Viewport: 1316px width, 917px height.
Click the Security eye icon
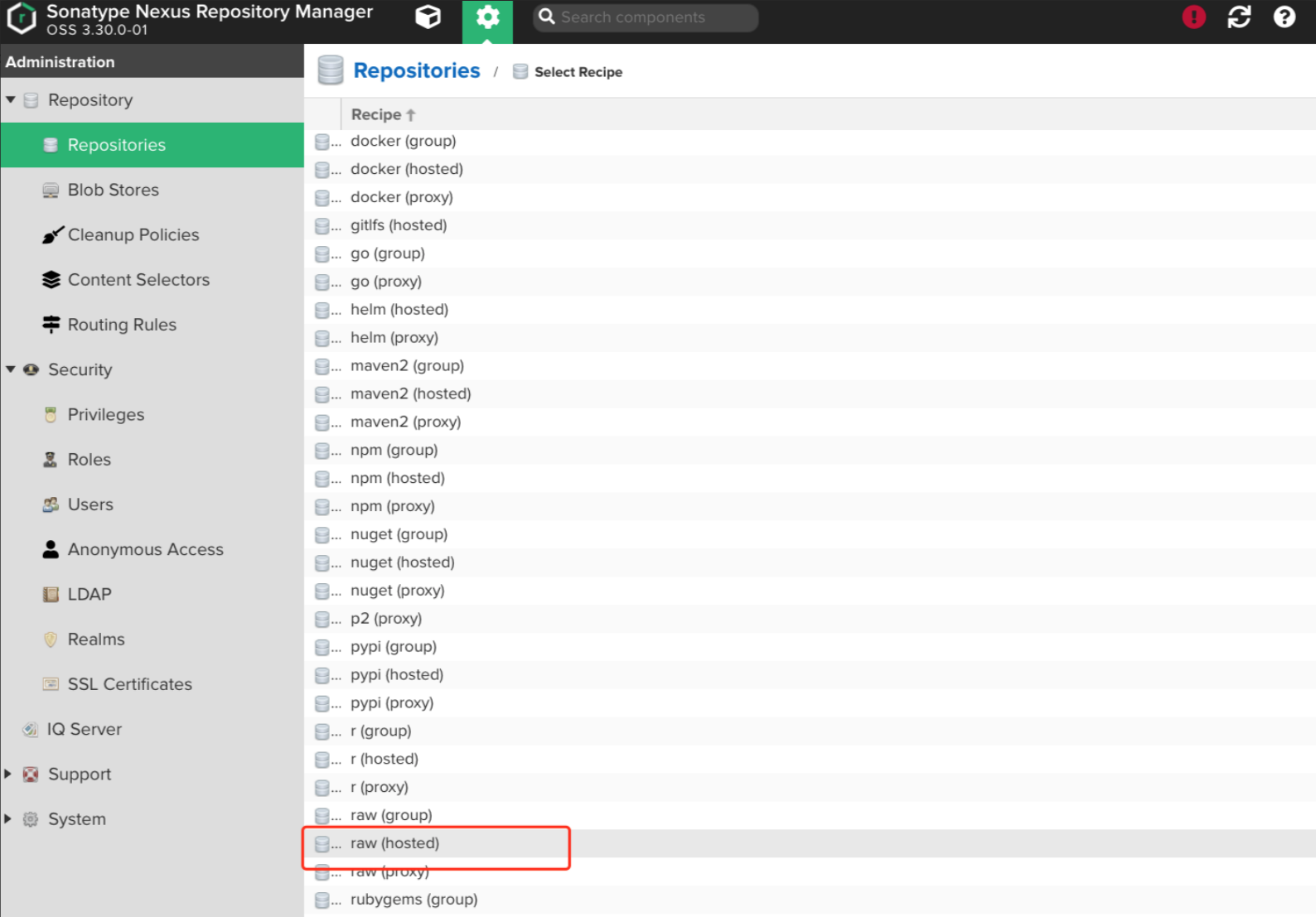pos(31,369)
